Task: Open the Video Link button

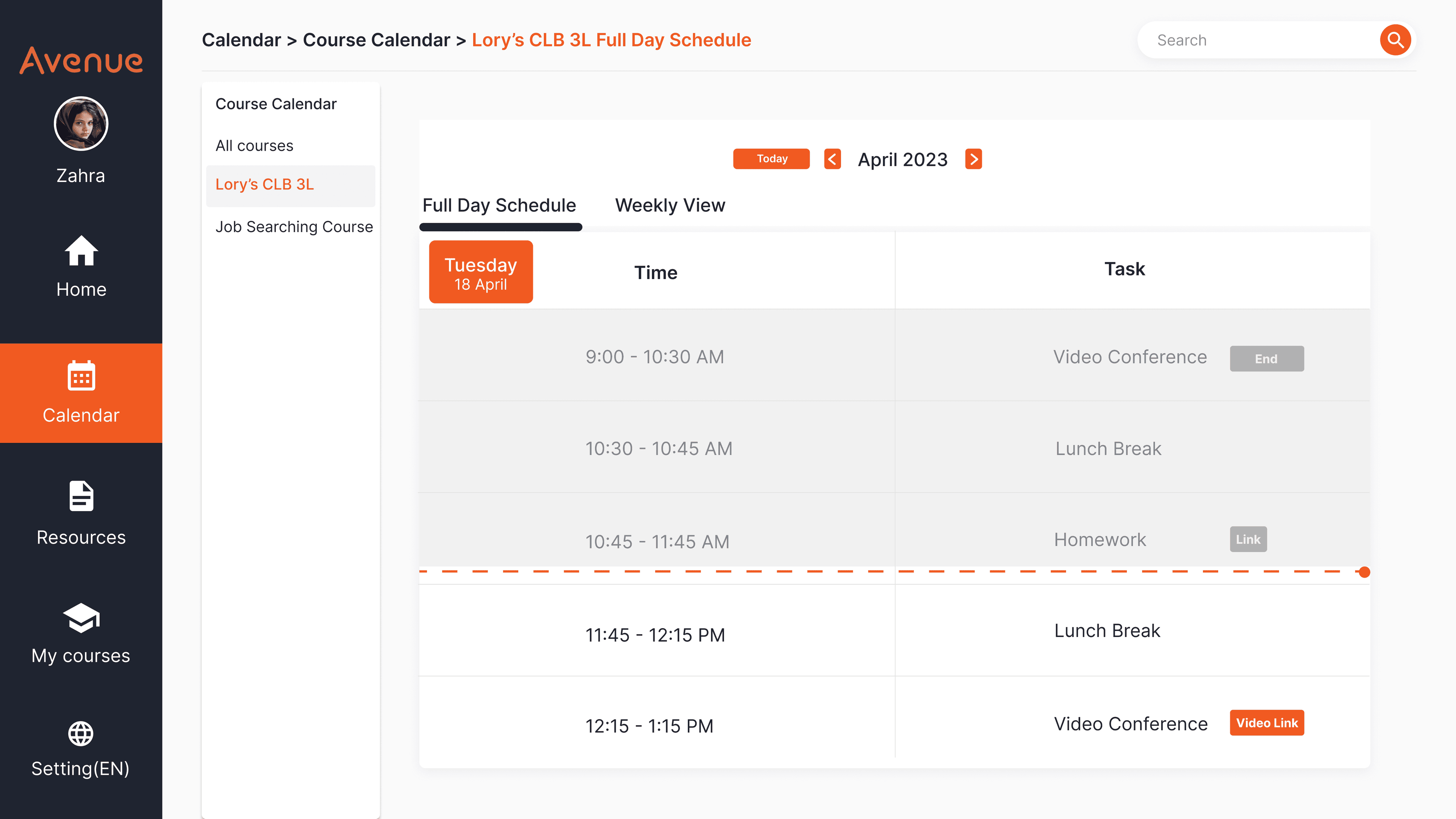Action: (1267, 723)
